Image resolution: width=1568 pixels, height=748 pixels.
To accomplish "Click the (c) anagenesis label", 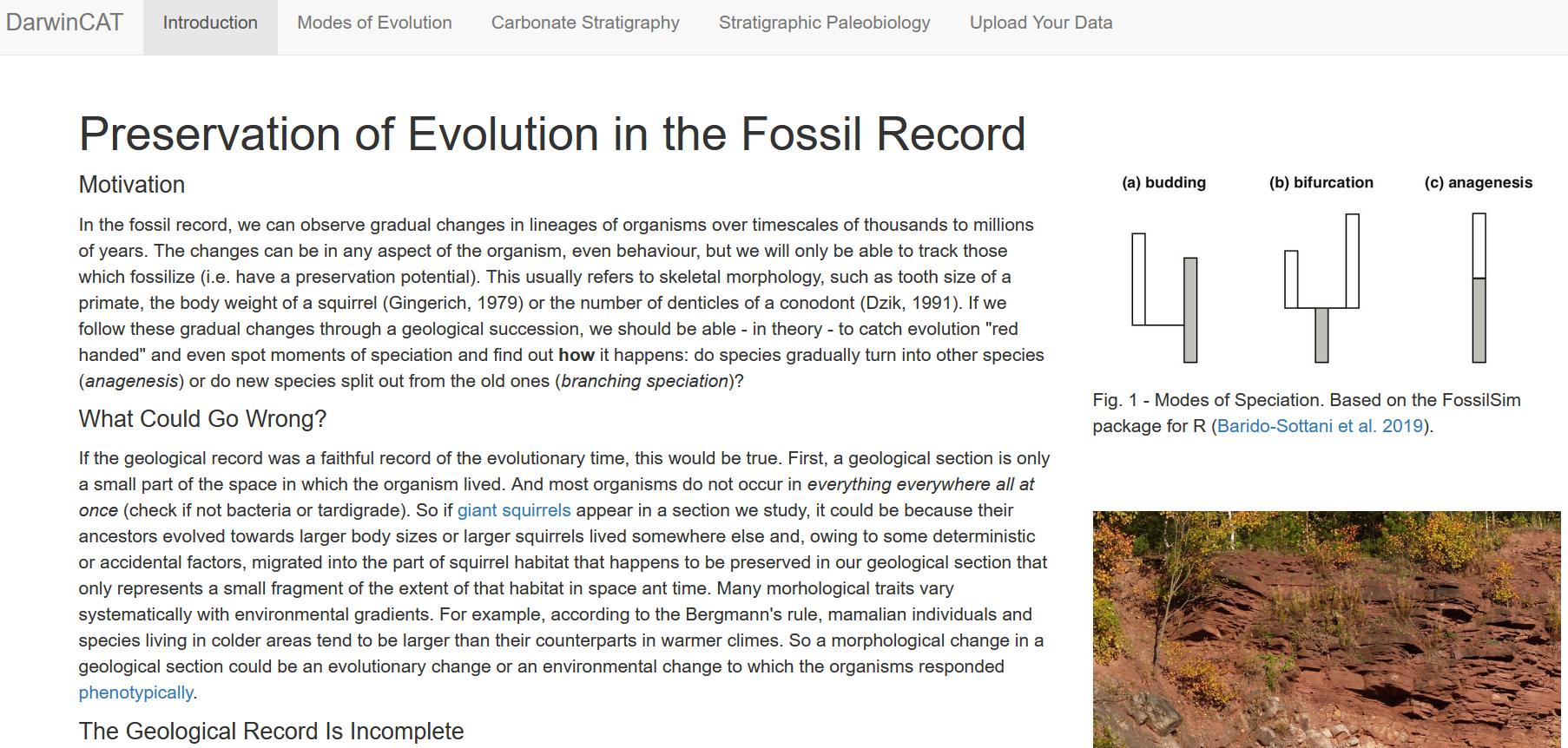I will [x=1478, y=183].
